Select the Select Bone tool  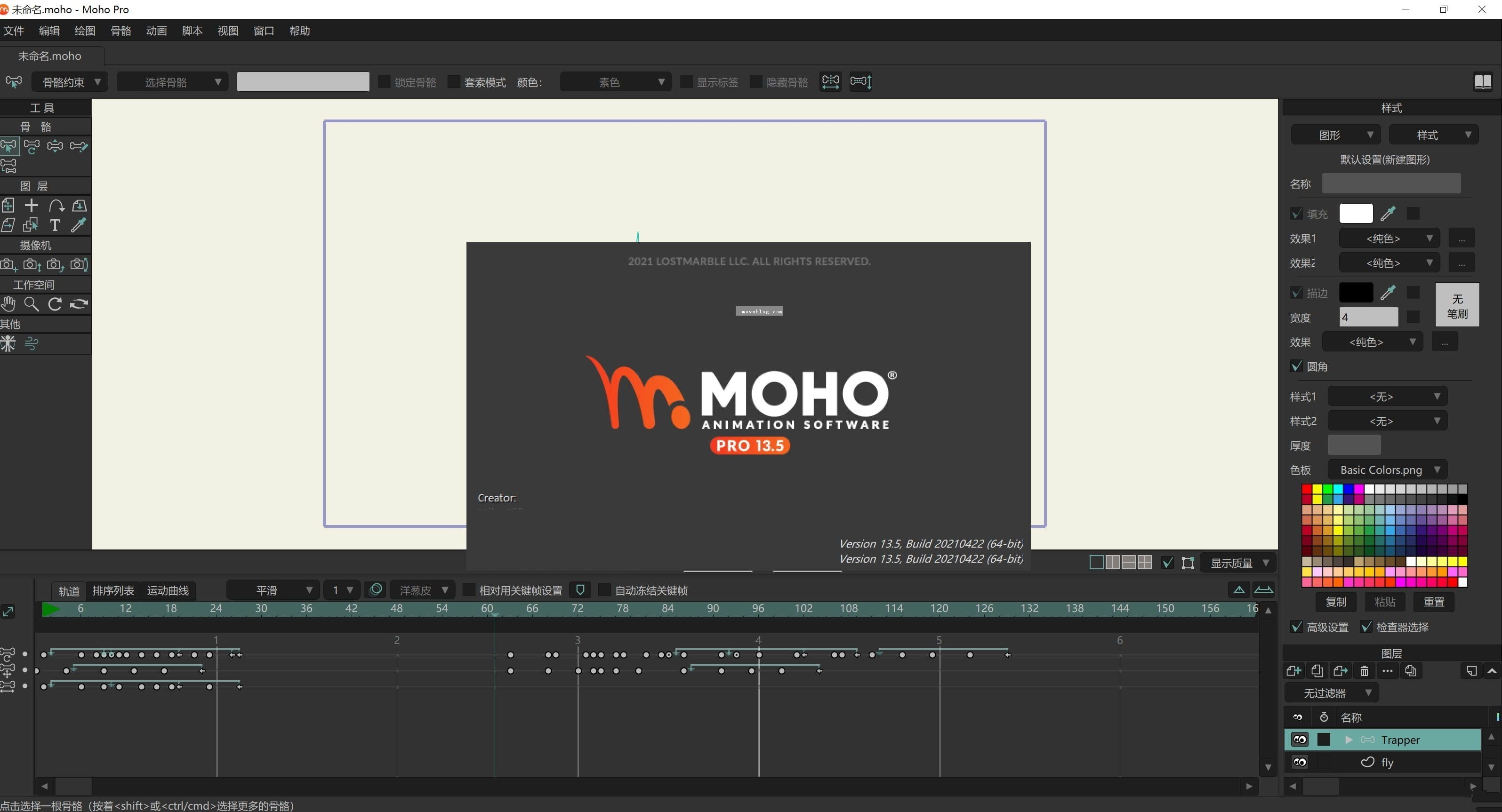[9, 146]
